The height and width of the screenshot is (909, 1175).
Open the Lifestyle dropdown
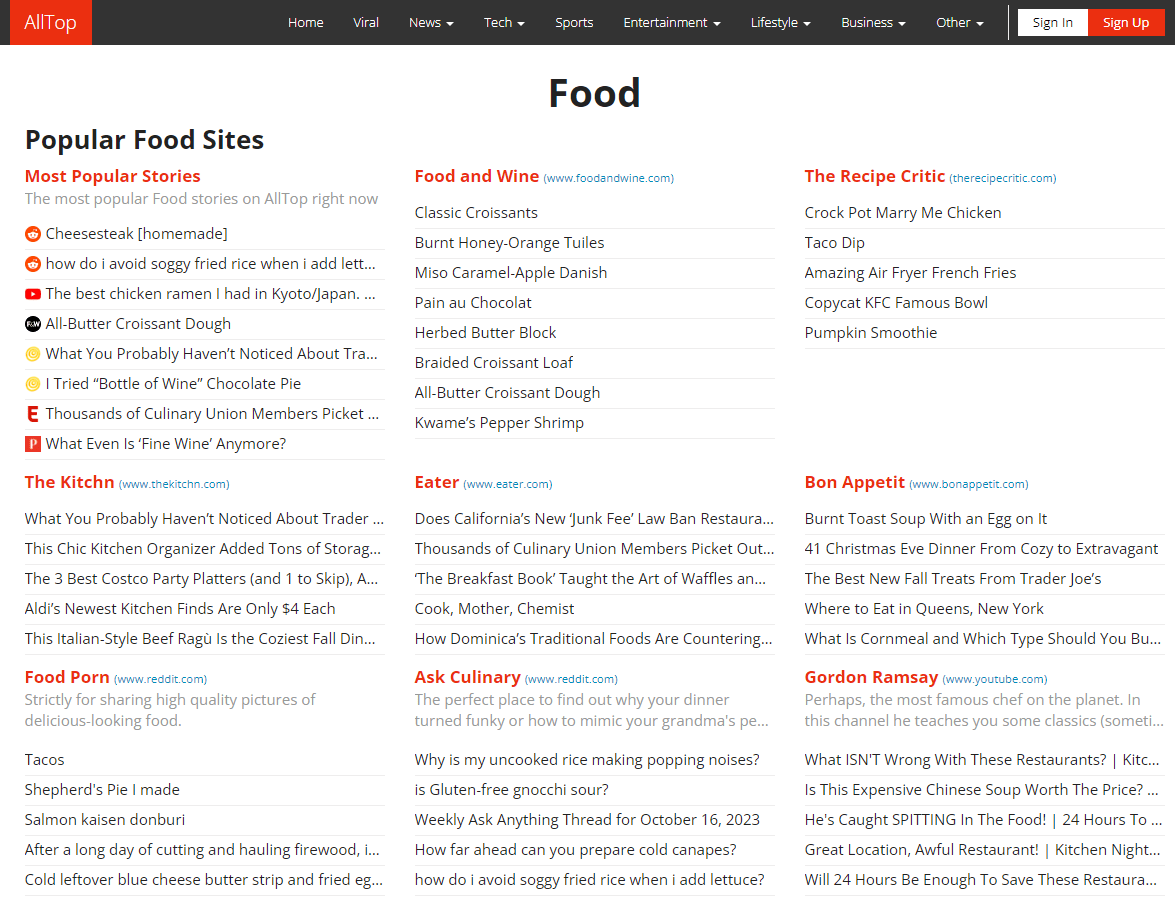pos(780,22)
